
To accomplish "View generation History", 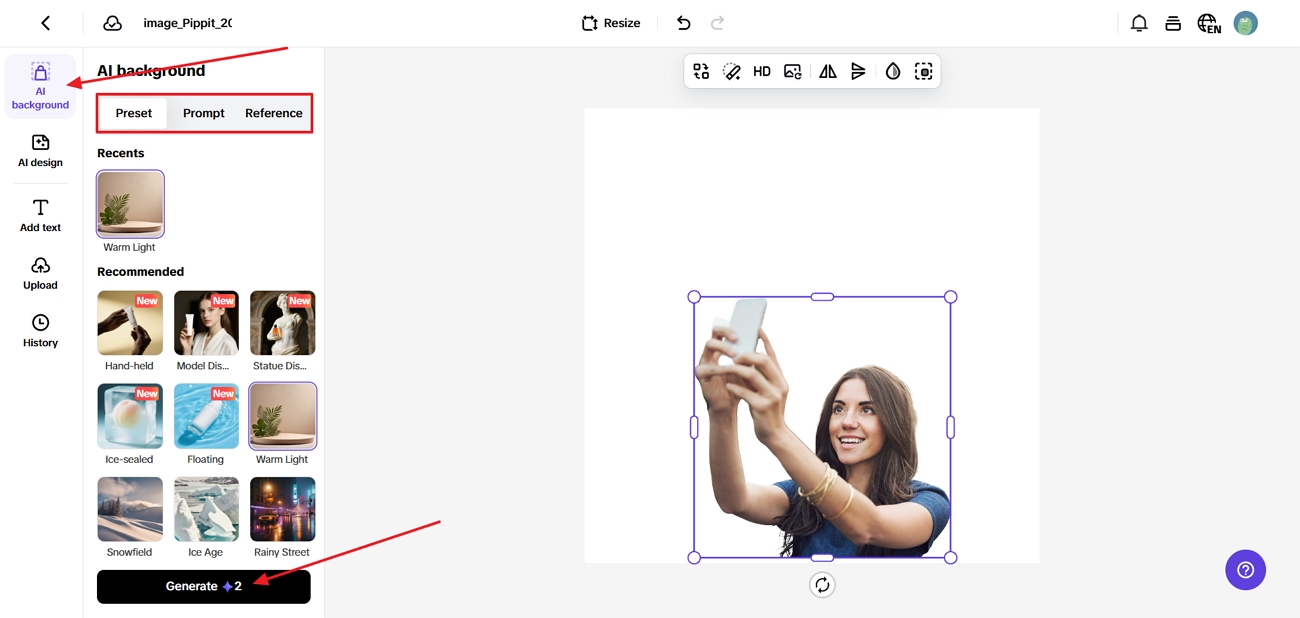I will tap(40, 330).
